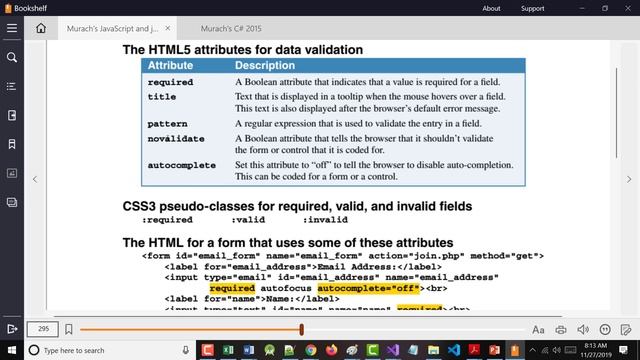Click the taskbar search box
This screenshot has width=640, height=360.
click(110, 350)
